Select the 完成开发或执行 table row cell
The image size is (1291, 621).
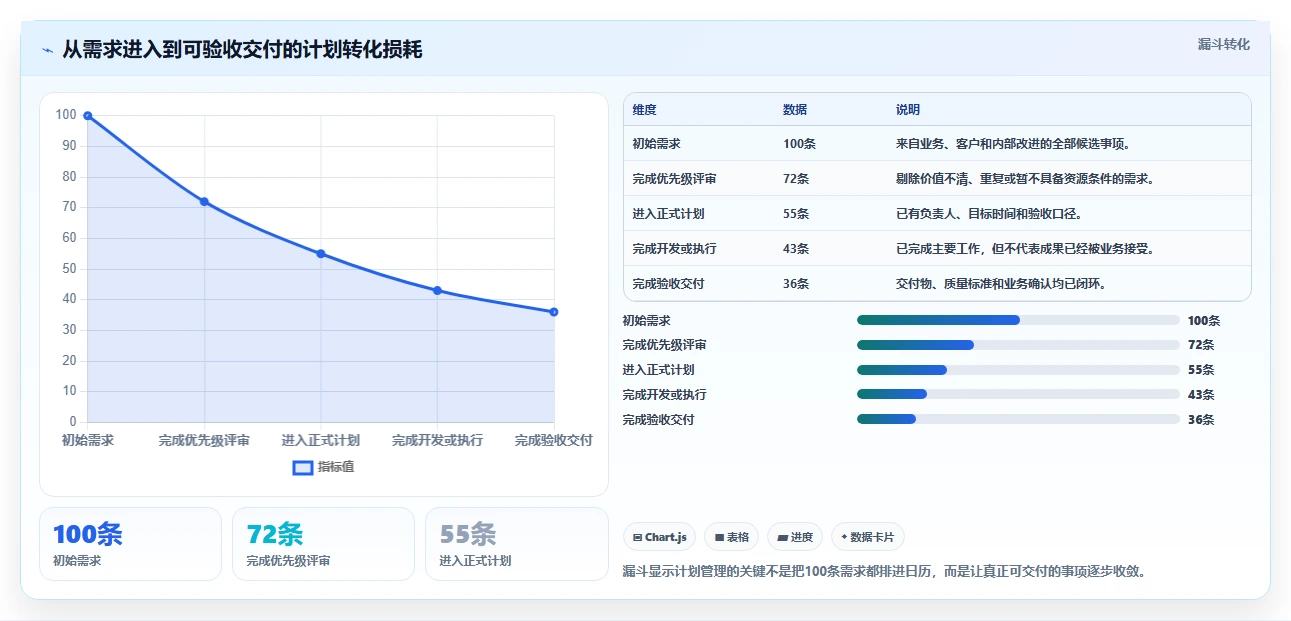[675, 249]
